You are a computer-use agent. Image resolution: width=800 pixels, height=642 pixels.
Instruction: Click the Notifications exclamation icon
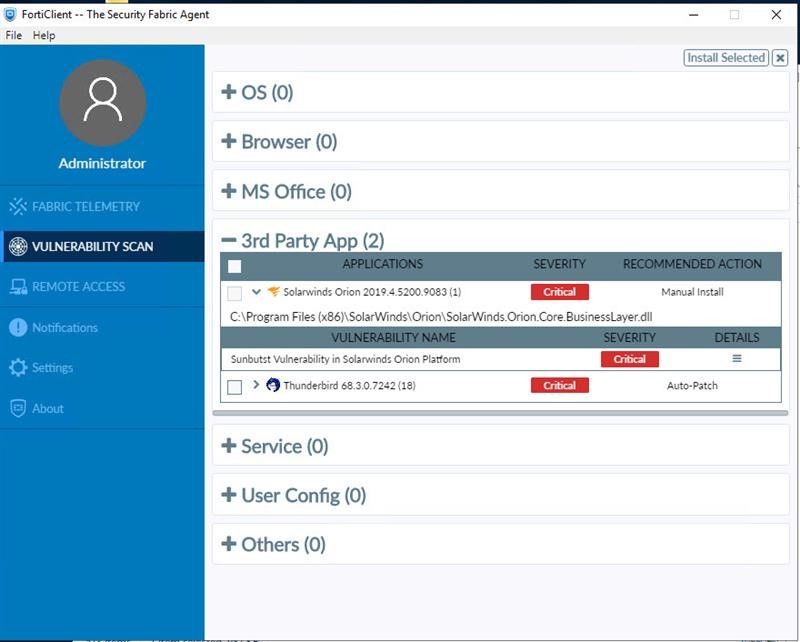(18, 327)
